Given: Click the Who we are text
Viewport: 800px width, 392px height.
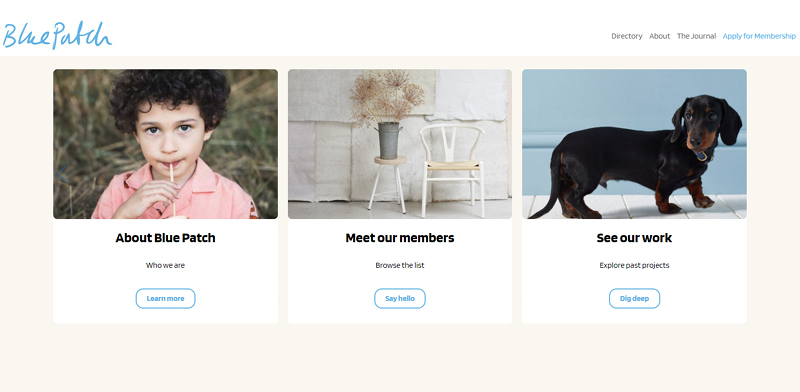Looking at the screenshot, I should click(x=165, y=265).
